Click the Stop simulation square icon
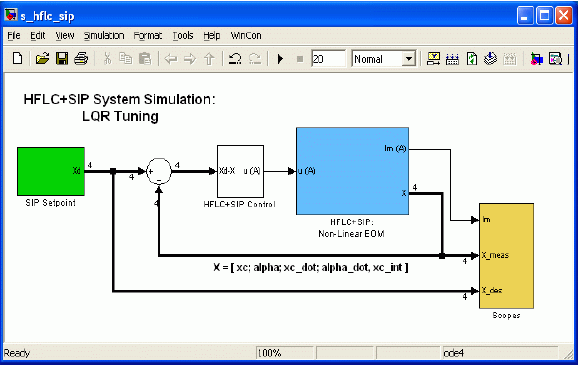Image resolution: width=579 pixels, height=366 pixels. (300, 59)
